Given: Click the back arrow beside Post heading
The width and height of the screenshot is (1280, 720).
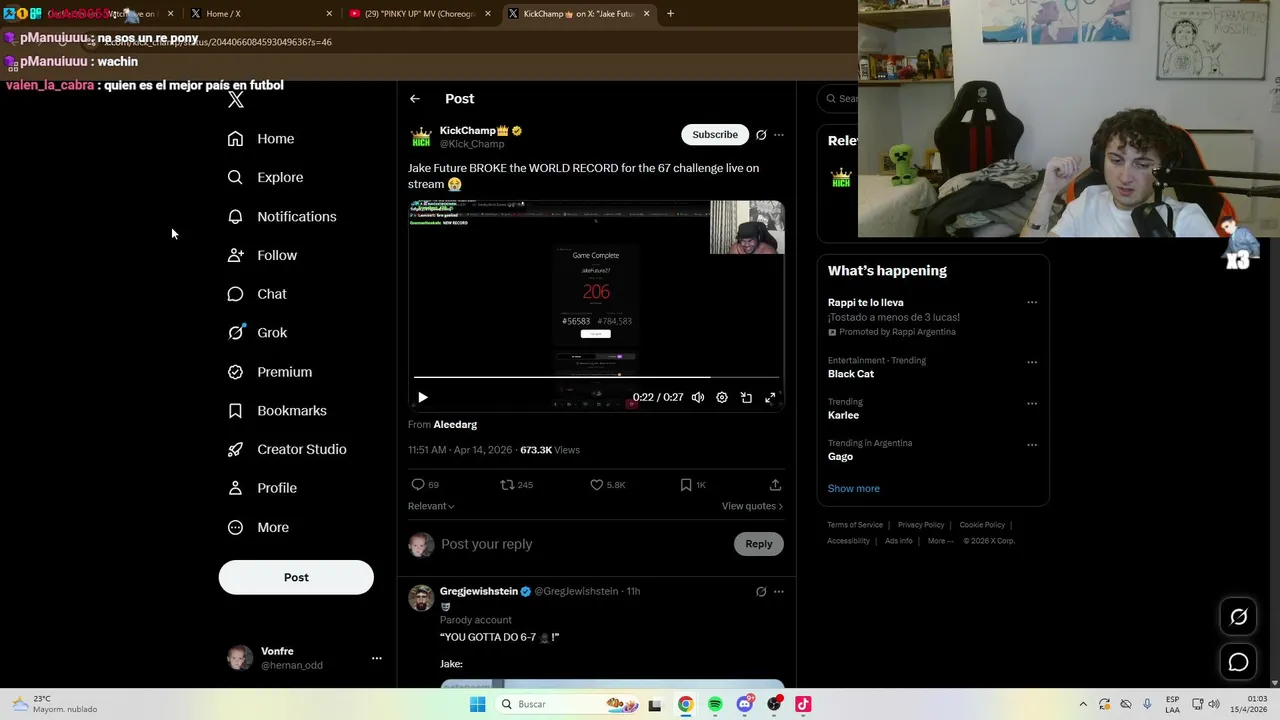Looking at the screenshot, I should (x=415, y=99).
